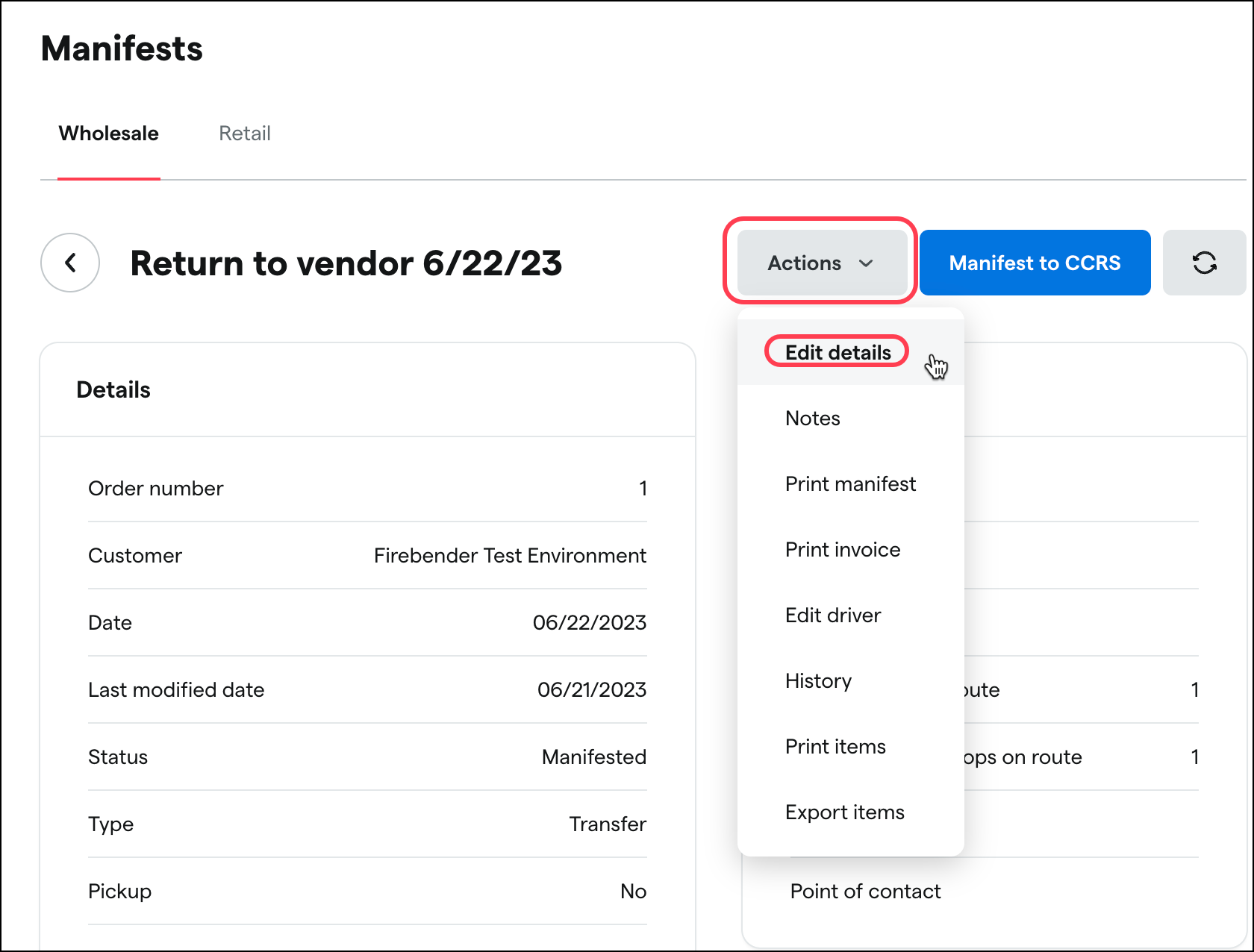Choose Export items menu entry
Screen dimensions: 1254x952
(844, 812)
